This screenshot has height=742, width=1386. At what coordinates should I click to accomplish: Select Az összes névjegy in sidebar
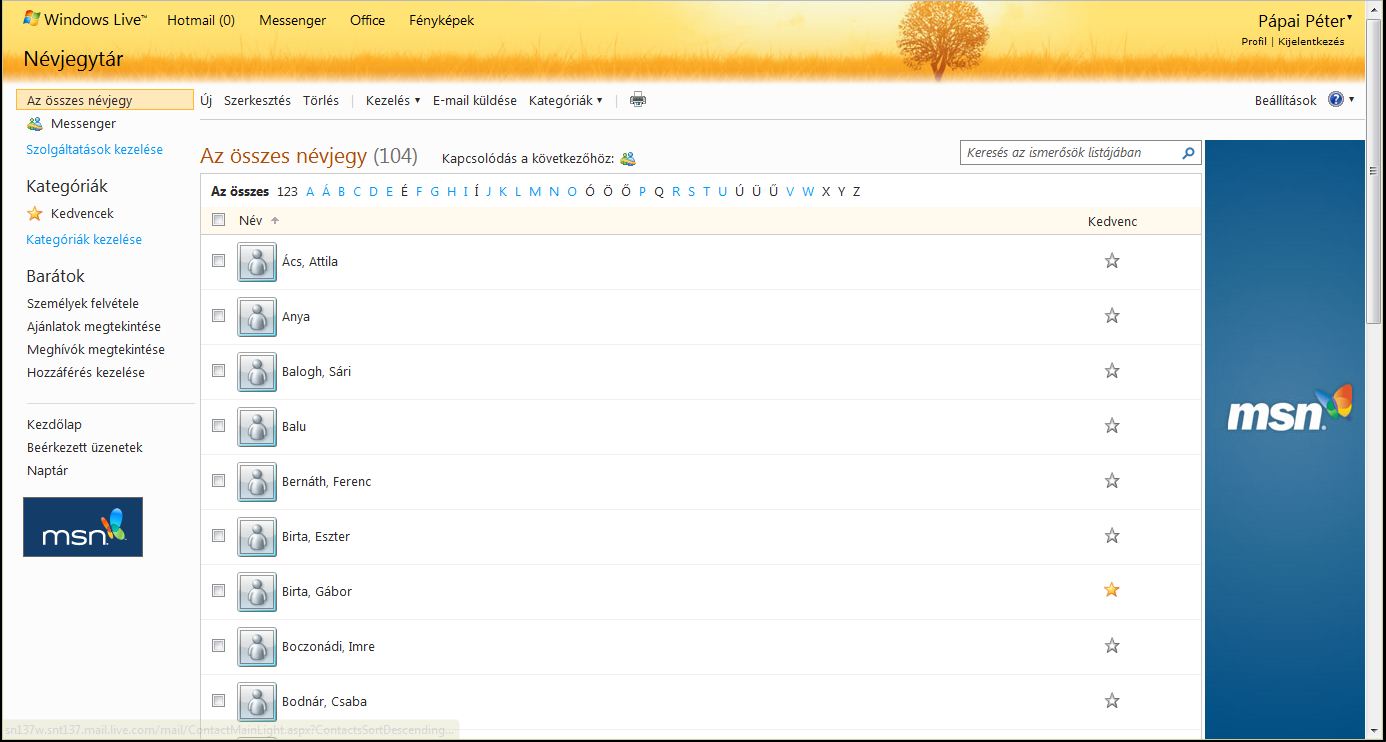(105, 100)
